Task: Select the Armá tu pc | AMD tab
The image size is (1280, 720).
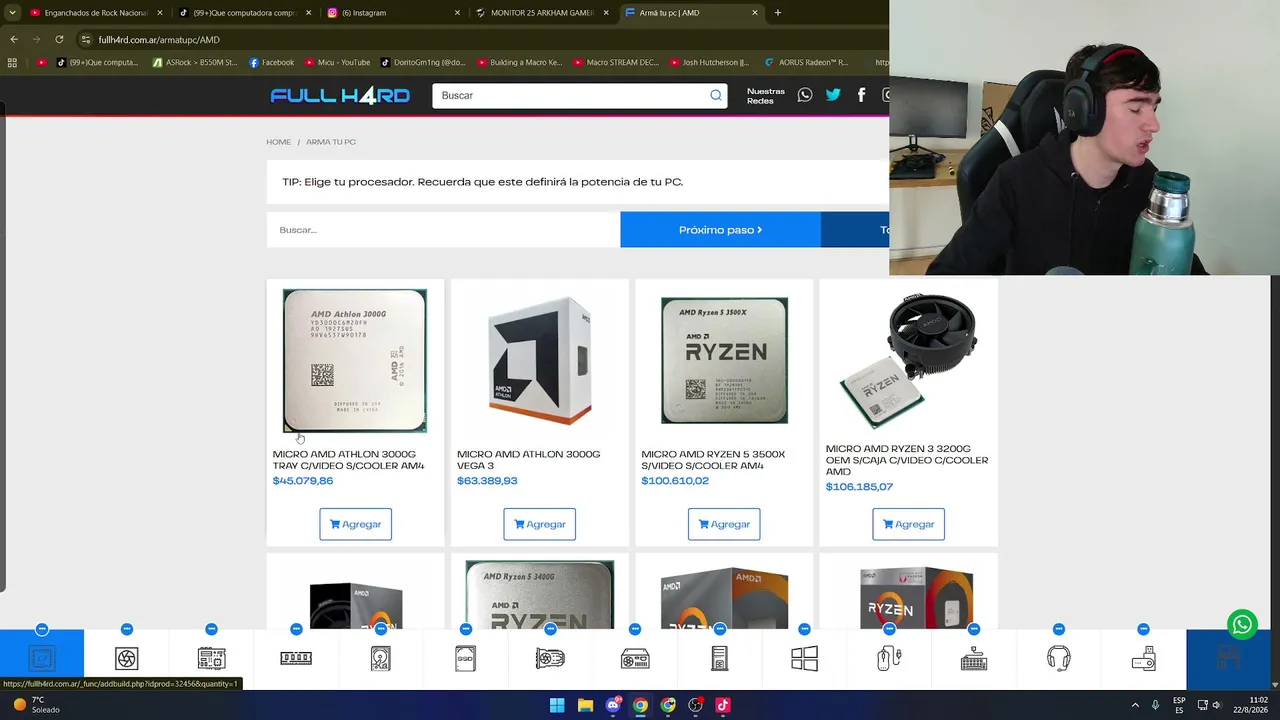Action: click(690, 13)
